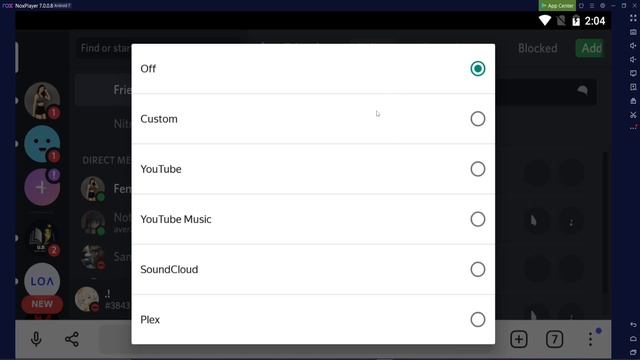Choose the Custom radio button
The height and width of the screenshot is (360, 640).
478,119
